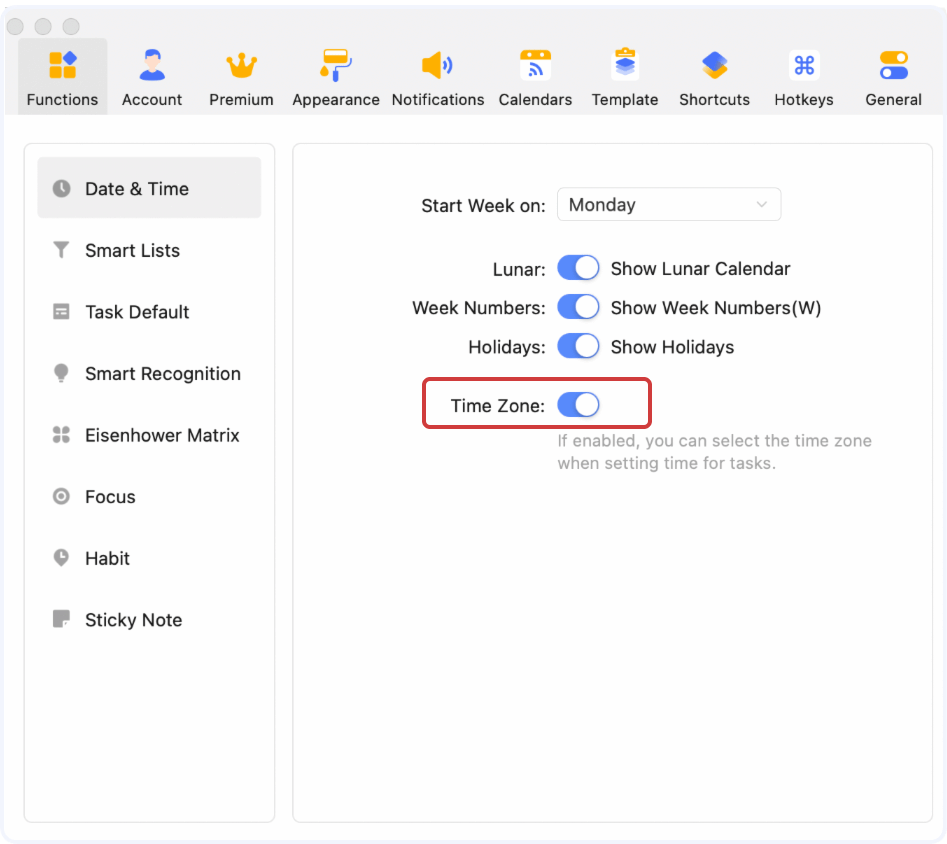Open the Appearance paint roller icon
Image resolution: width=947 pixels, height=844 pixels.
click(x=336, y=66)
